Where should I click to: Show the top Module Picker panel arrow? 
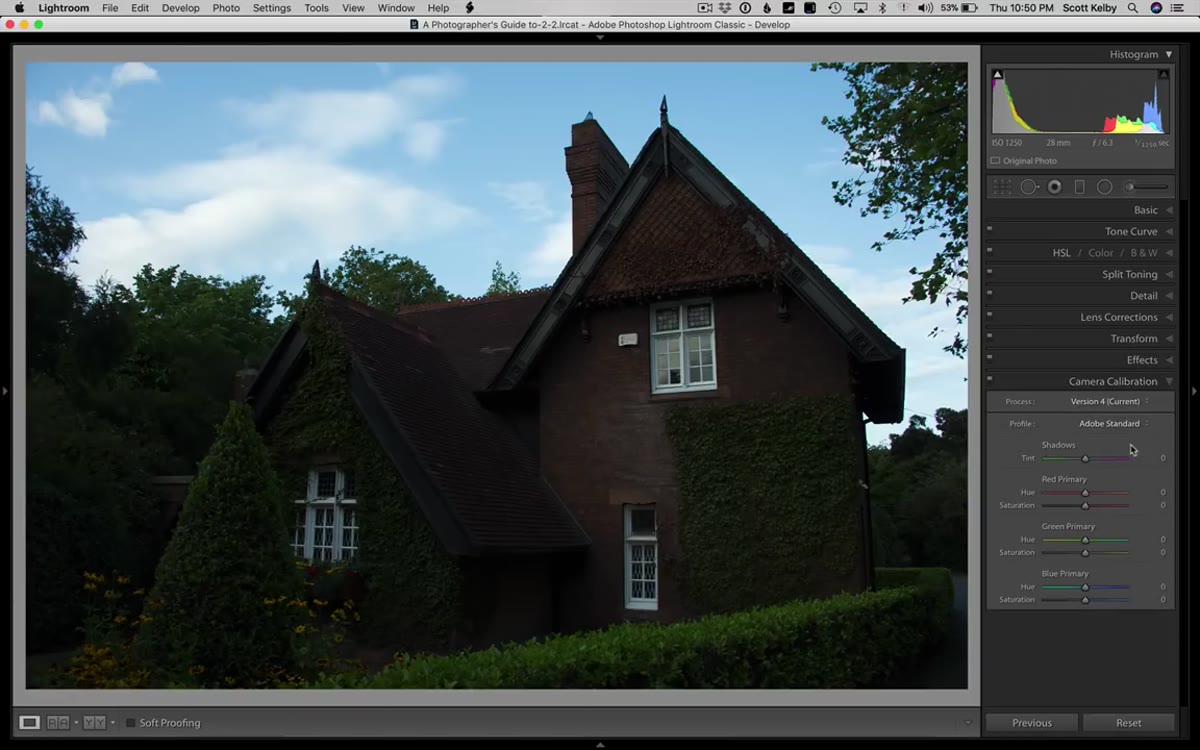pos(600,37)
